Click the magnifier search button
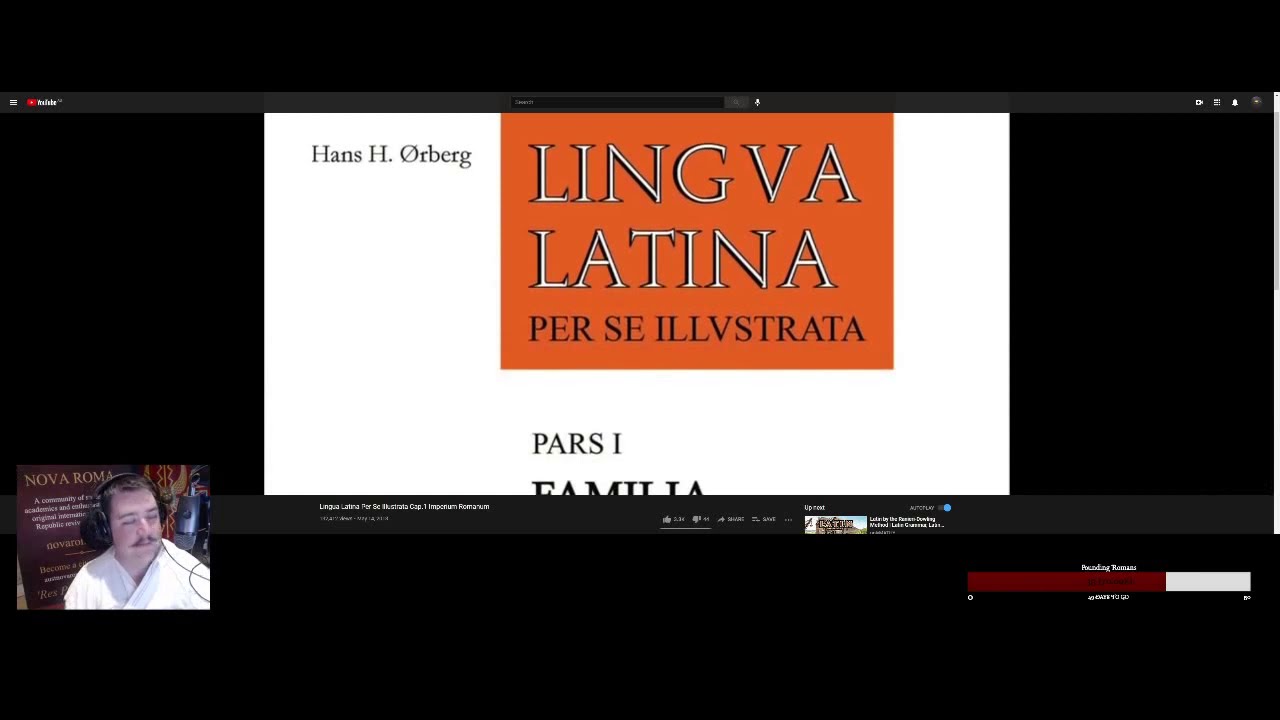Screen dimensions: 1280x720 (736, 102)
